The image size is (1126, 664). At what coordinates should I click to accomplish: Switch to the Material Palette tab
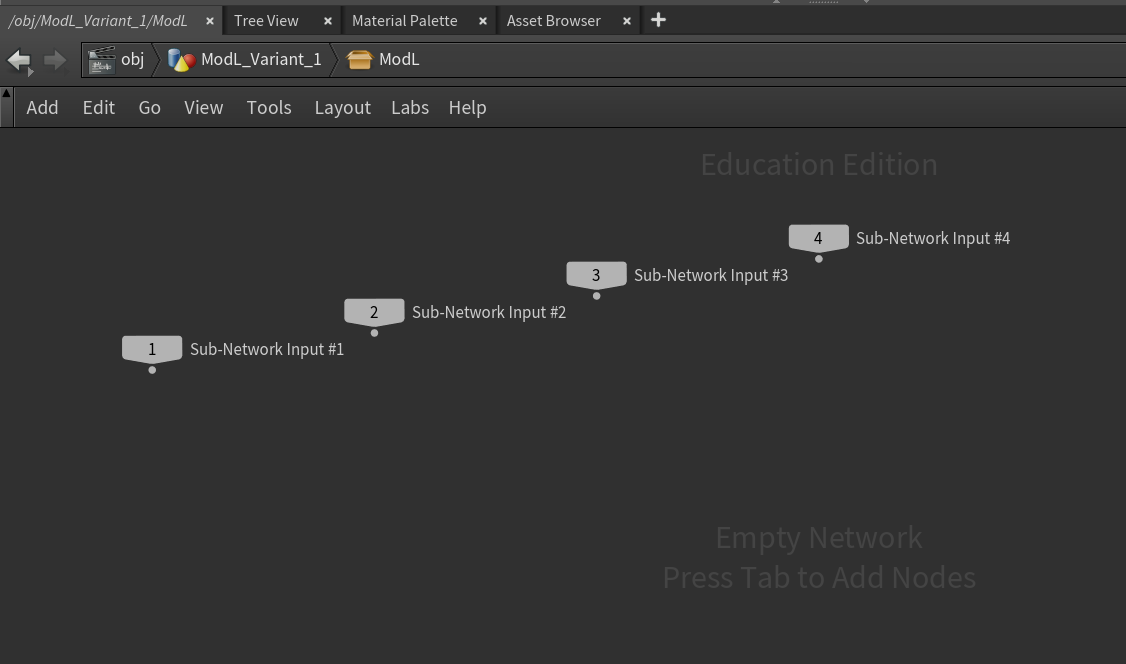(x=404, y=21)
